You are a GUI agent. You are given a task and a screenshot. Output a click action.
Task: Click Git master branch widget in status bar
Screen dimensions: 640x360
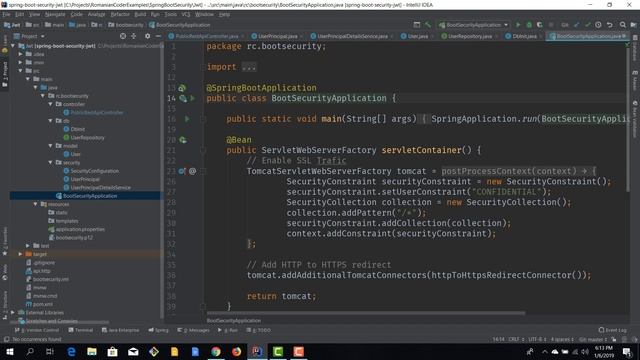(x=593, y=339)
